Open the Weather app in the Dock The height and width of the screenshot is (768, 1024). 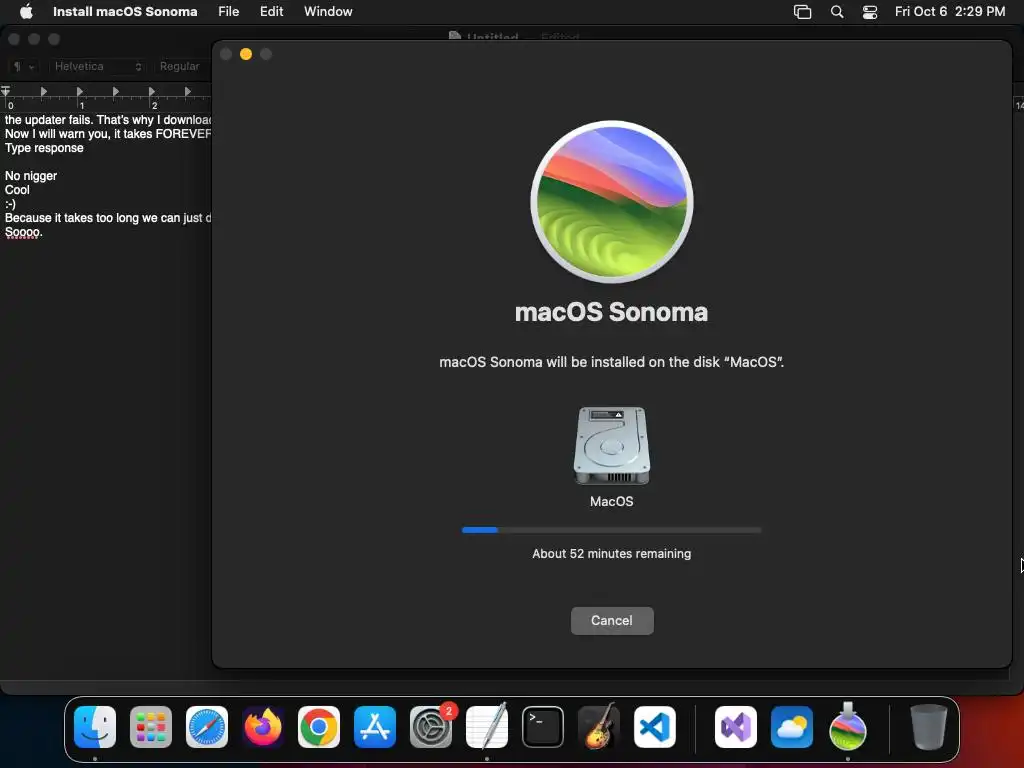tap(792, 727)
